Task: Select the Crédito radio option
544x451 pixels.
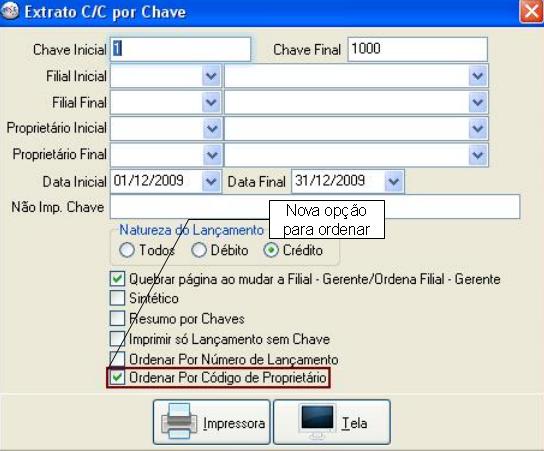Action: click(271, 250)
